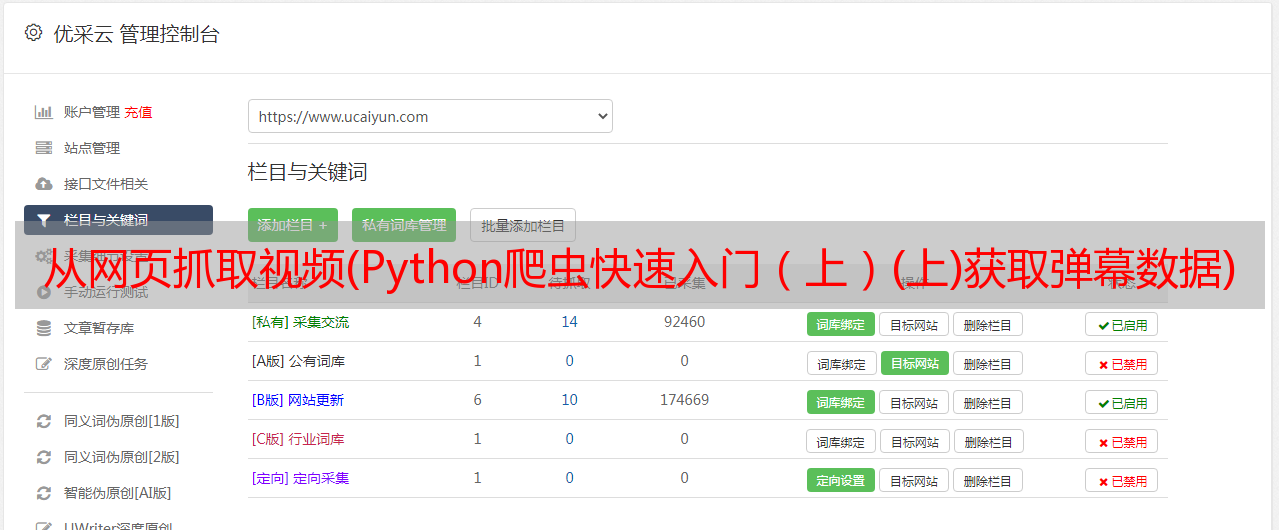The width and height of the screenshot is (1279, 530).
Task: Click 词库绑定 in the 公有词库 row
Action: (x=841, y=363)
